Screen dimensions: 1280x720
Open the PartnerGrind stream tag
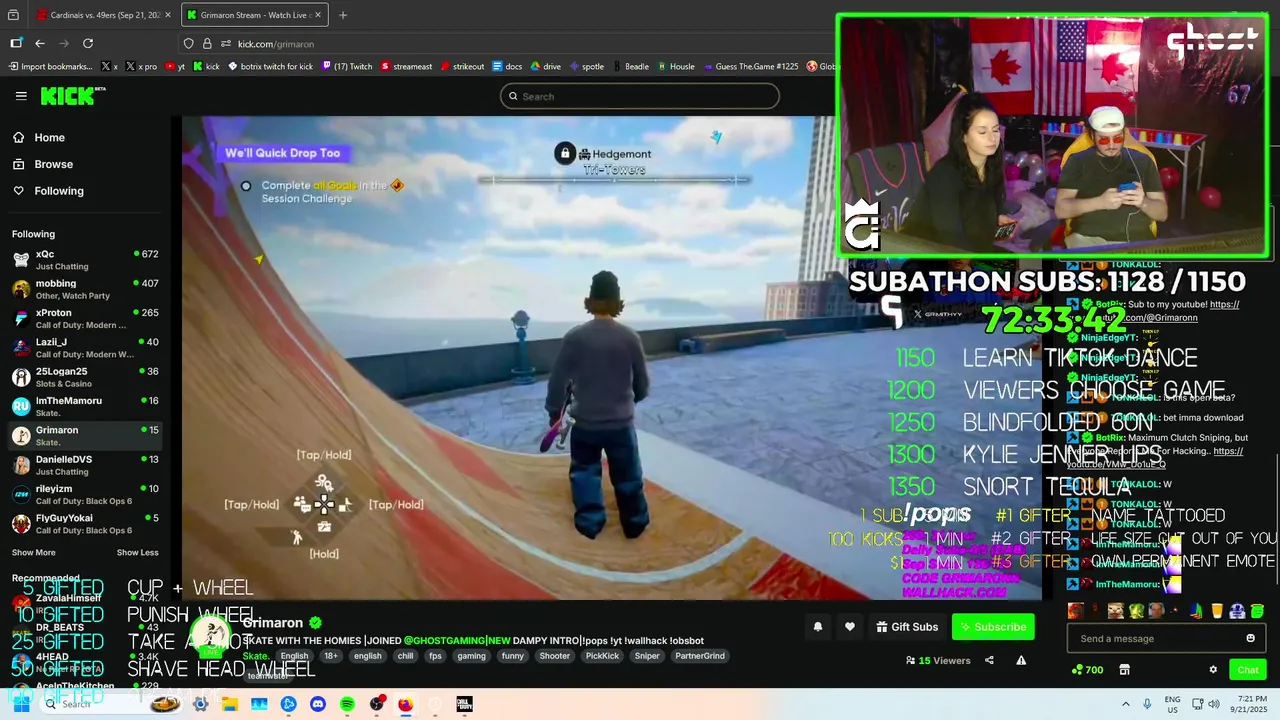(700, 656)
